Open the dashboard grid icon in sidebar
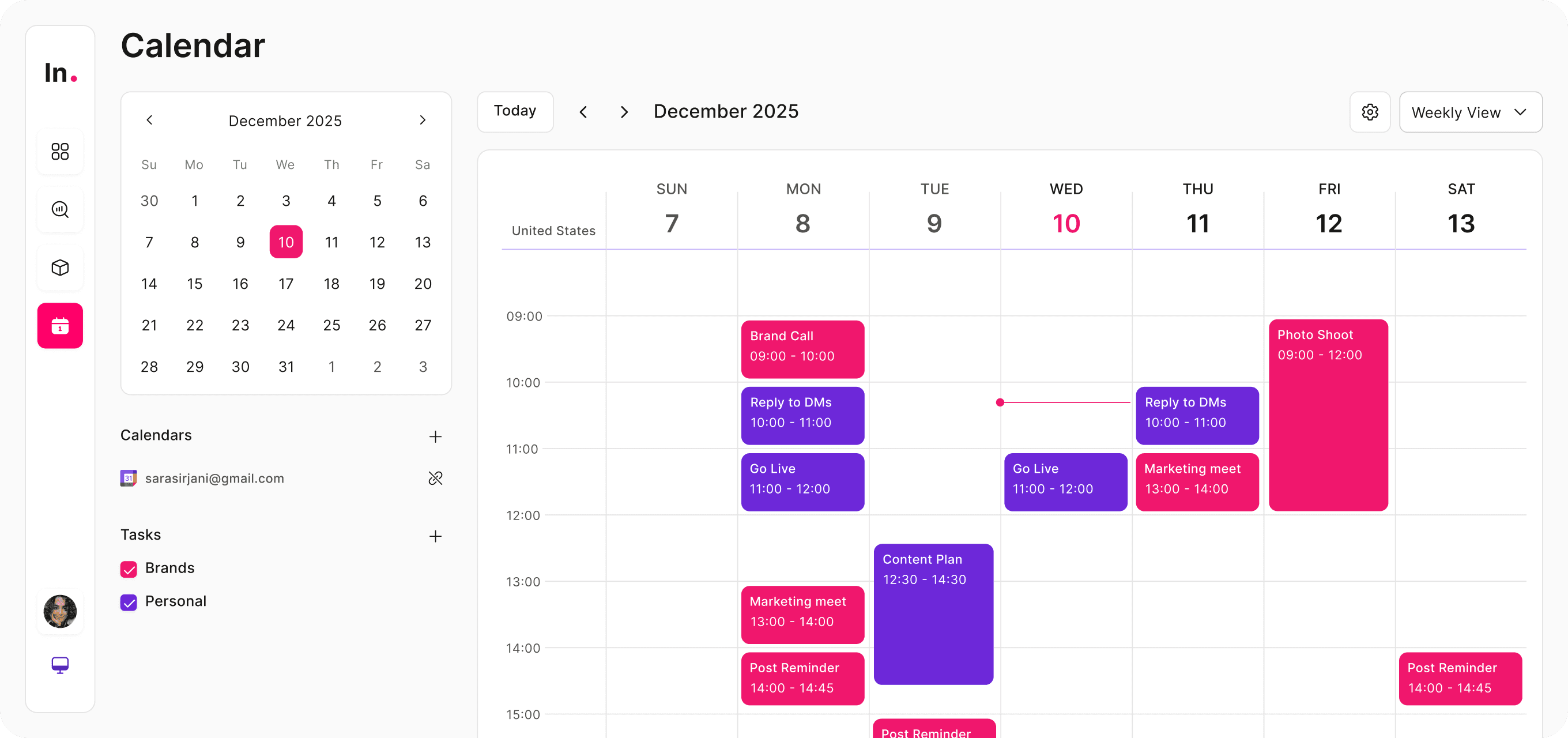The height and width of the screenshot is (738, 1568). tap(59, 151)
